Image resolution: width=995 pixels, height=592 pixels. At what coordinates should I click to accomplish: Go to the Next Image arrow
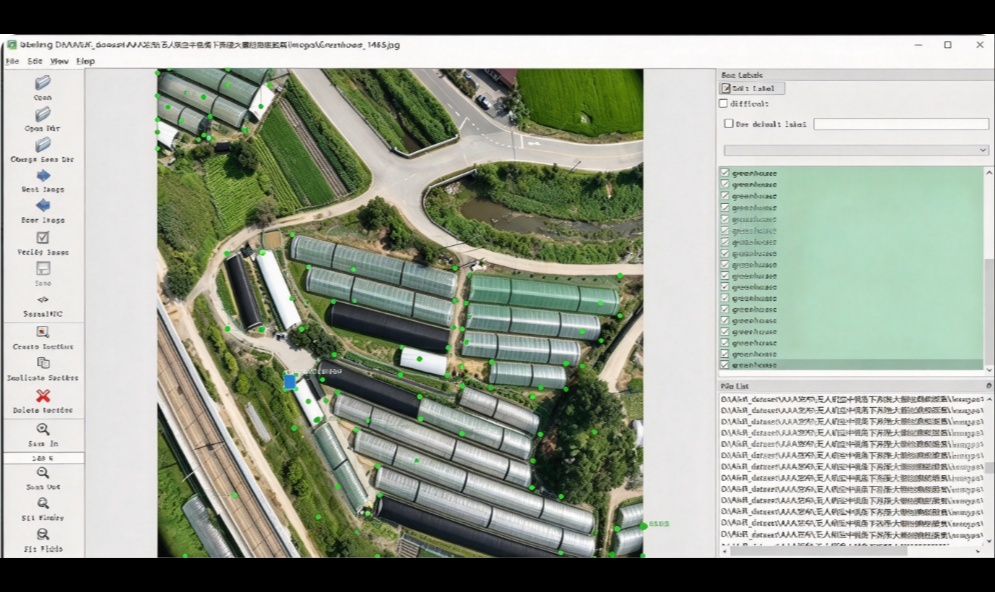pos(43,175)
